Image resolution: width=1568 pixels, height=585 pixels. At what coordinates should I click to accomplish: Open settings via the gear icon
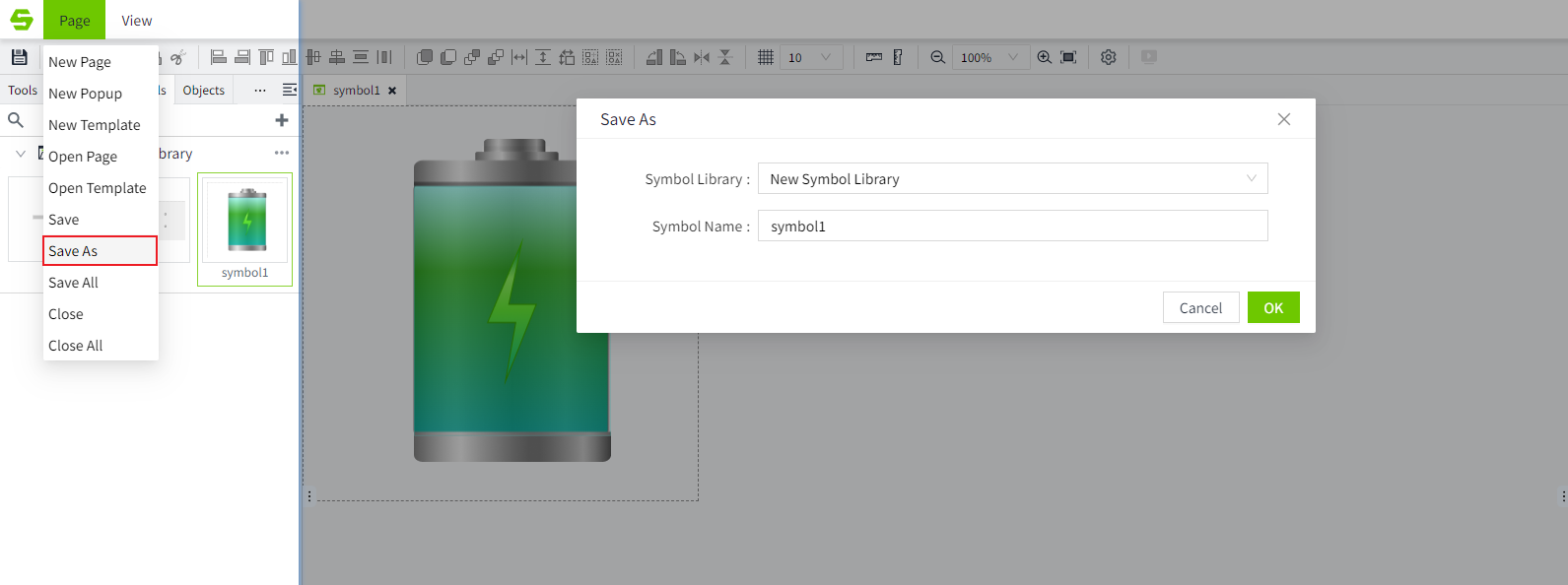[1109, 57]
